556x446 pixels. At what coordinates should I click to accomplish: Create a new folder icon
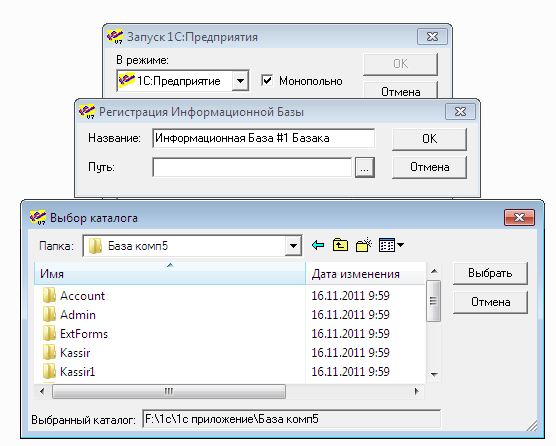[x=363, y=245]
